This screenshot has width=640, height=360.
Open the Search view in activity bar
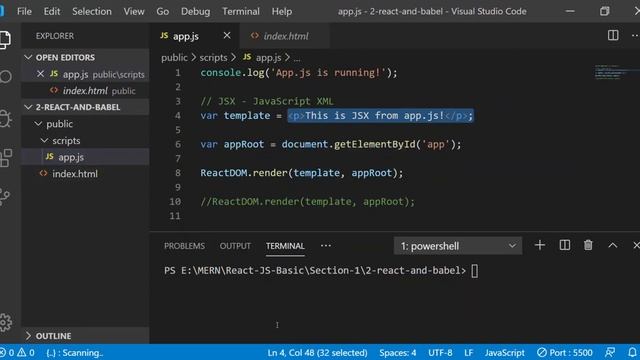(5, 77)
